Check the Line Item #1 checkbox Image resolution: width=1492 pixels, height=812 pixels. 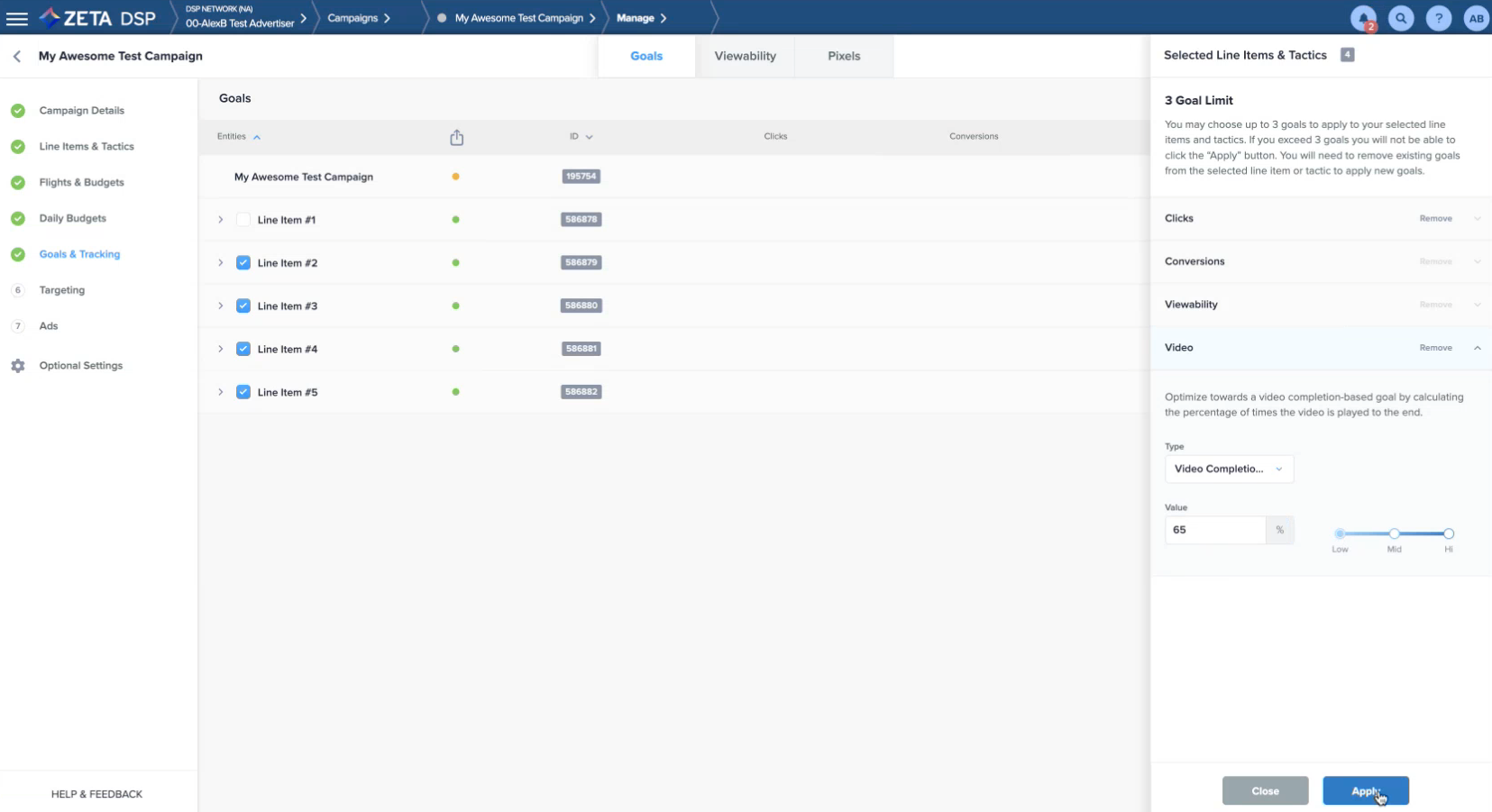[x=243, y=220]
